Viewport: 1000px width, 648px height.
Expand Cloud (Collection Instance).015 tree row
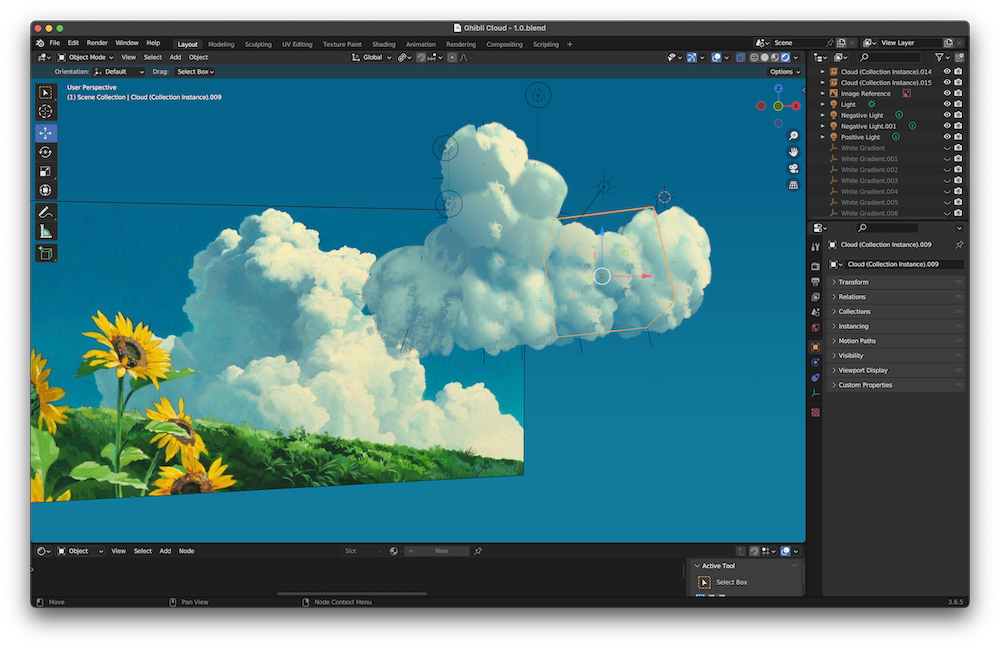(823, 82)
